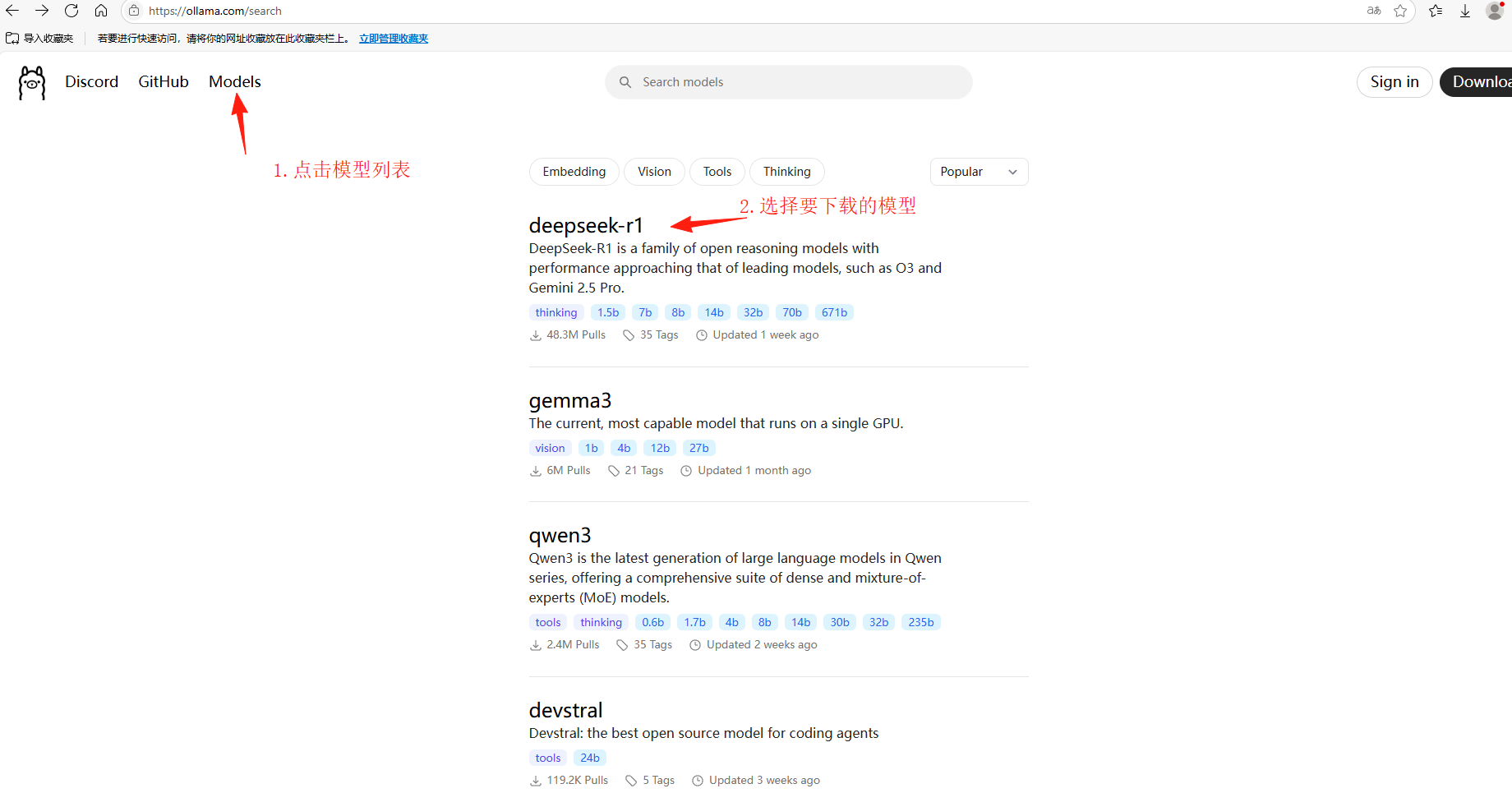Click the search magnifier icon
Screen dimensions: 1512x793
pyautogui.click(x=625, y=82)
